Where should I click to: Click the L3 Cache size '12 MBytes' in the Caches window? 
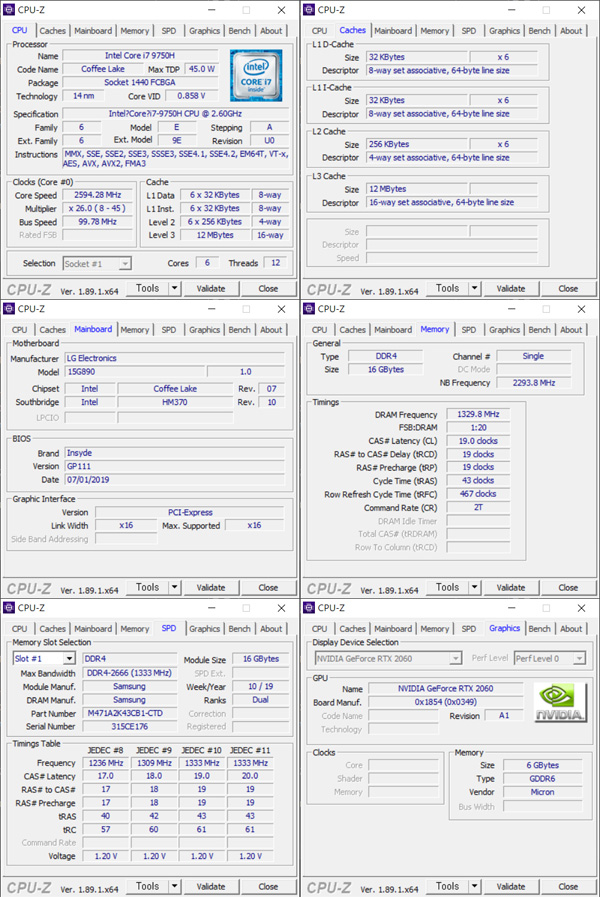pos(417,189)
